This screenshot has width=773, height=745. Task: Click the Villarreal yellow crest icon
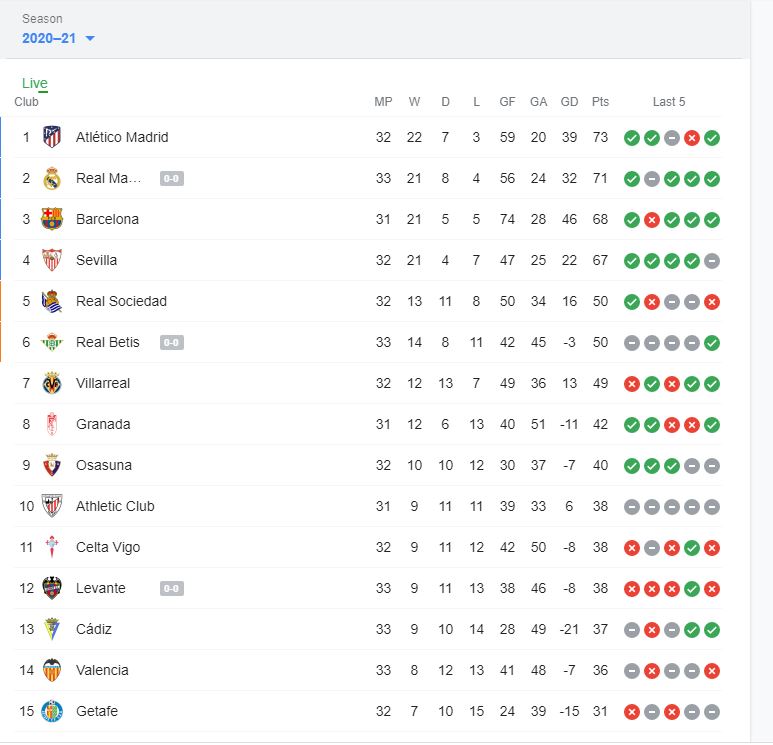52,383
